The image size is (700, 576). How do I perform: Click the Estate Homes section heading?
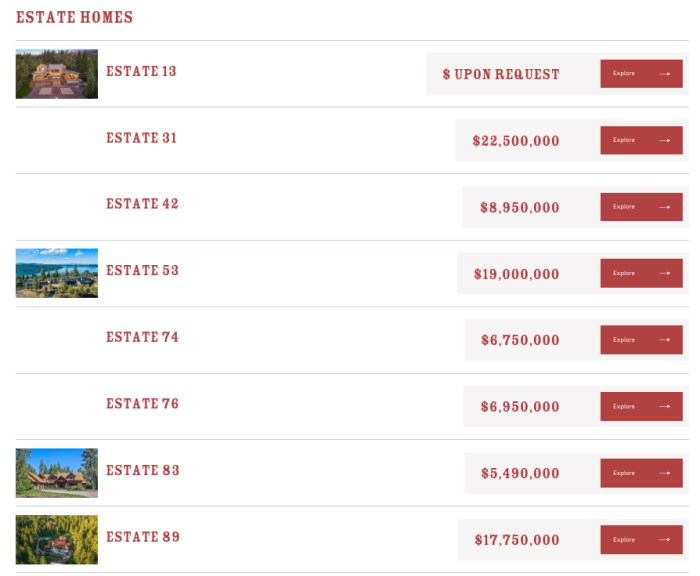click(x=75, y=17)
